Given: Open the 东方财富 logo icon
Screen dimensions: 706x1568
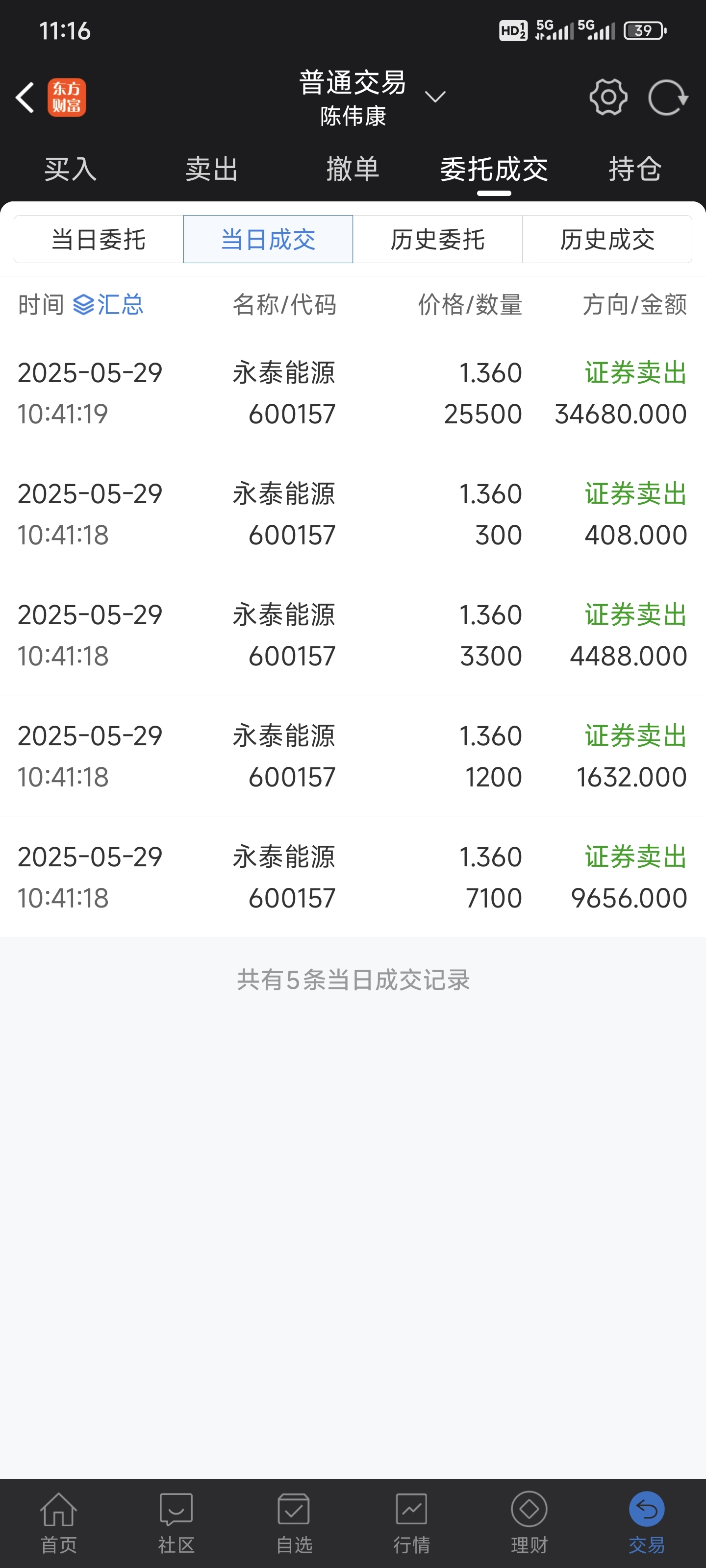Looking at the screenshot, I should pos(67,98).
